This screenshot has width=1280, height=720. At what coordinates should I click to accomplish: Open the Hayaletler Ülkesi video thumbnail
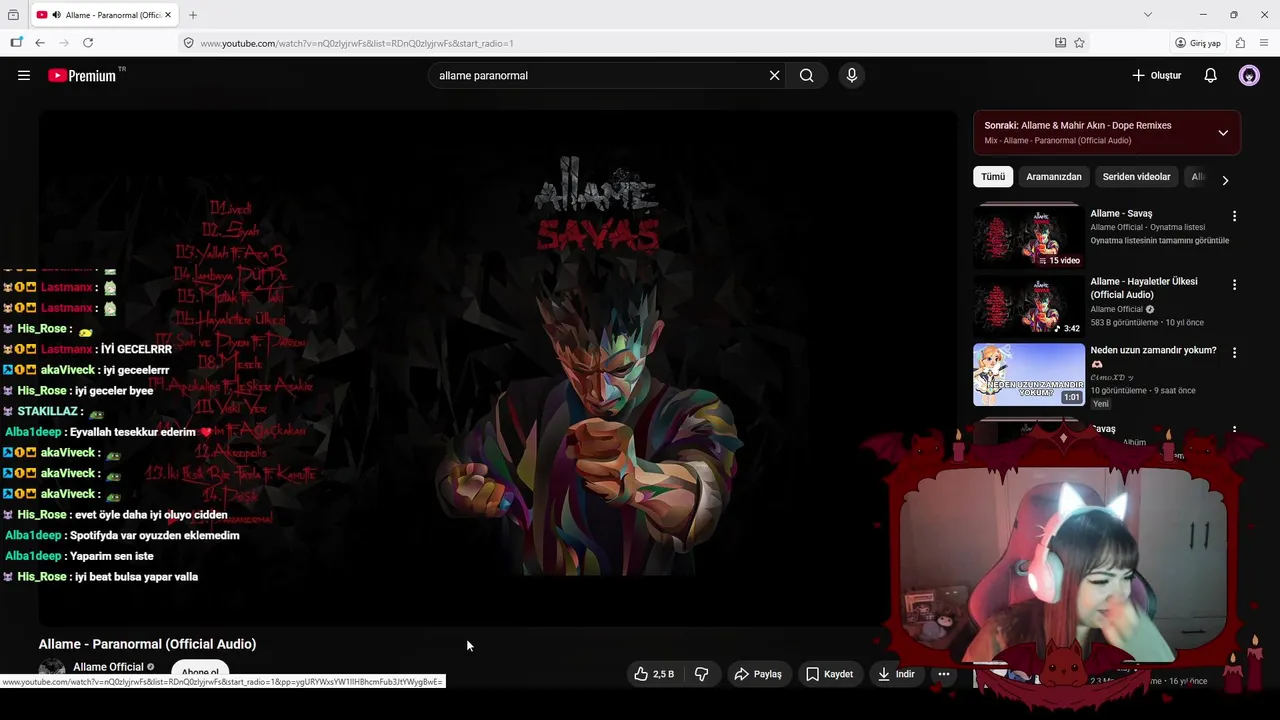1029,306
